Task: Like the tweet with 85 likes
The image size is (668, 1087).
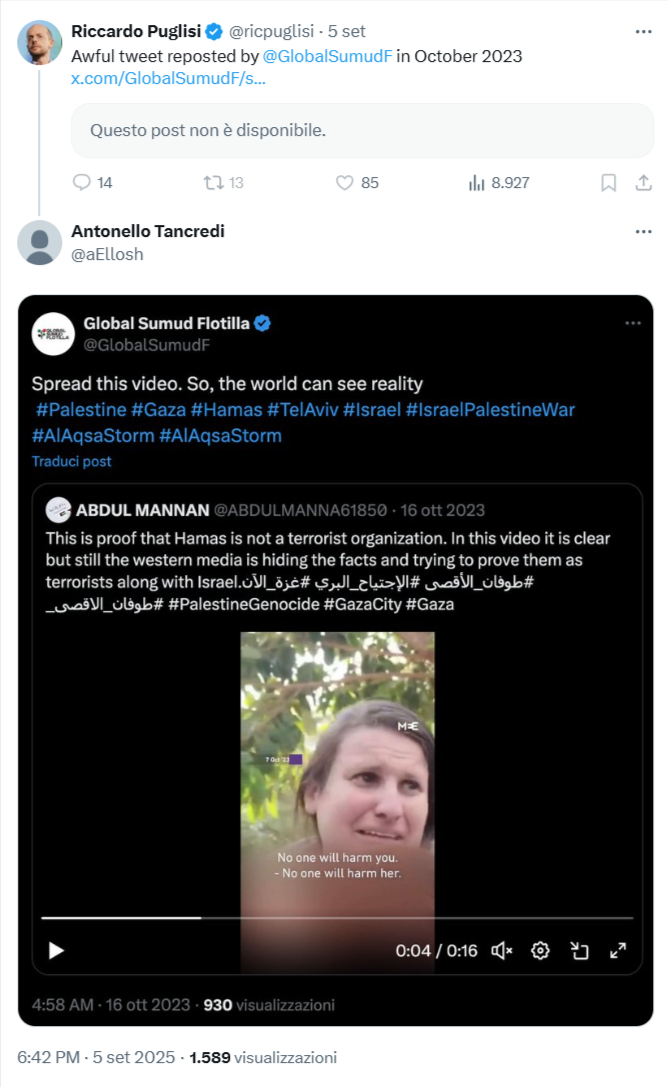Action: tap(344, 182)
